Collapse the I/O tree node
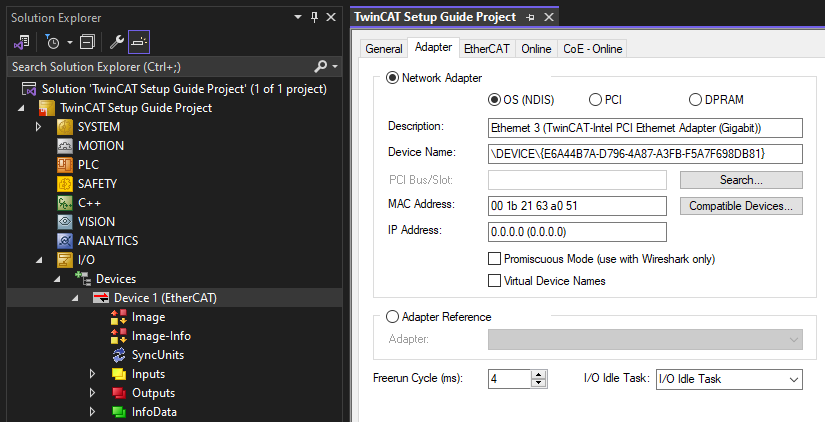This screenshot has width=825, height=422. click(39, 260)
